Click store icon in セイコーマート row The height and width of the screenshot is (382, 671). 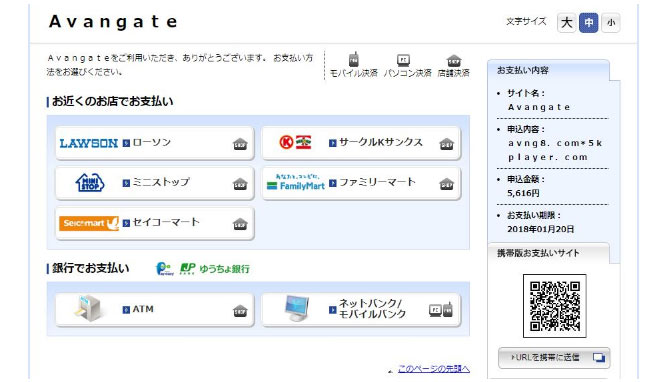240,224
